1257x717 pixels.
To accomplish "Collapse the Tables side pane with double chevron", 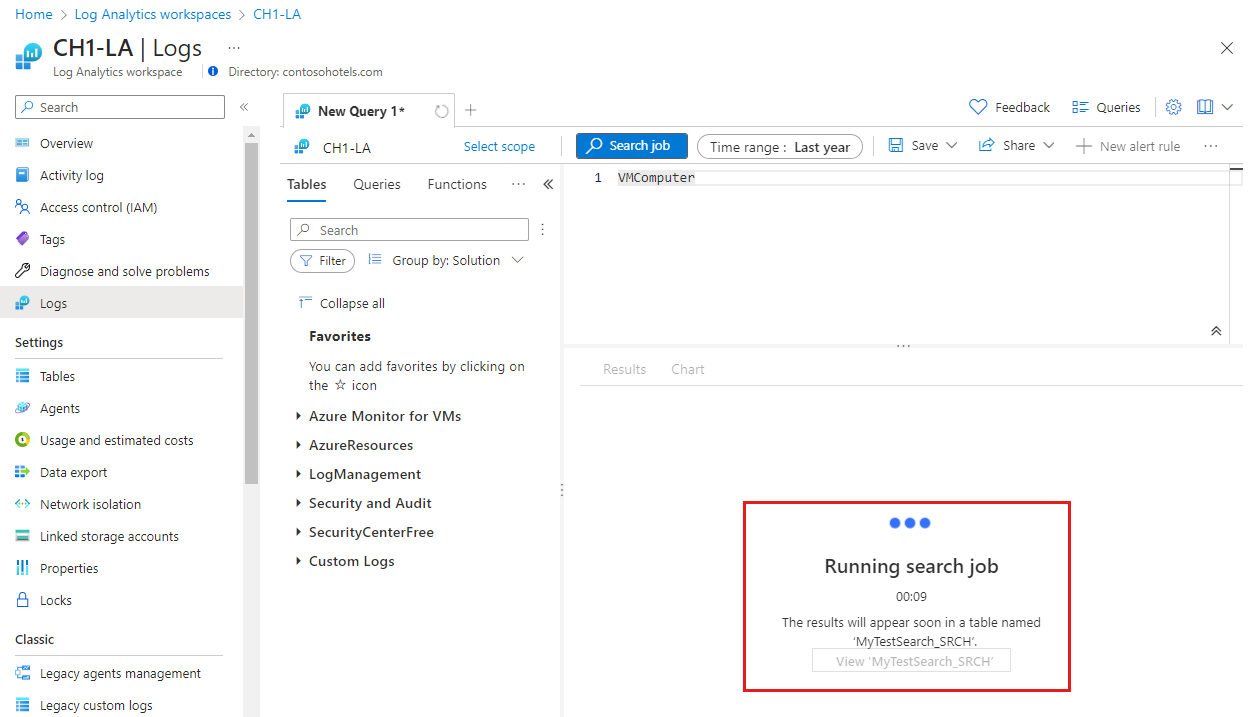I will point(548,184).
